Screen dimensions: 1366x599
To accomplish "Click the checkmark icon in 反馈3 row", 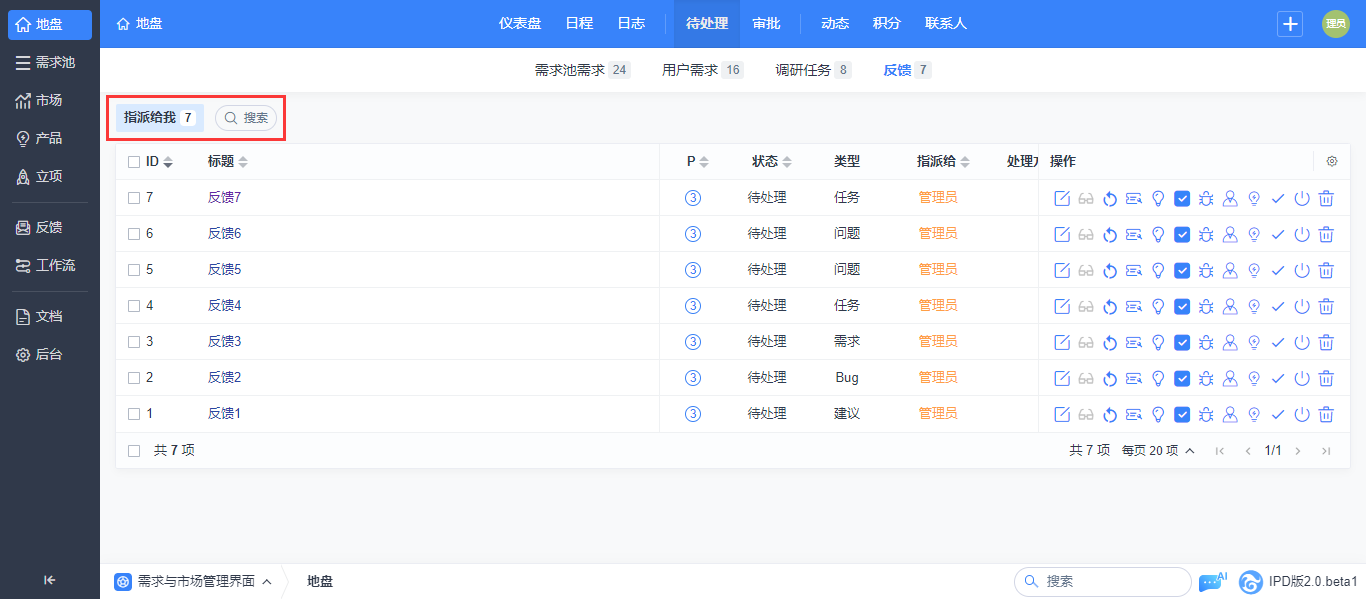I will [x=1278, y=342].
